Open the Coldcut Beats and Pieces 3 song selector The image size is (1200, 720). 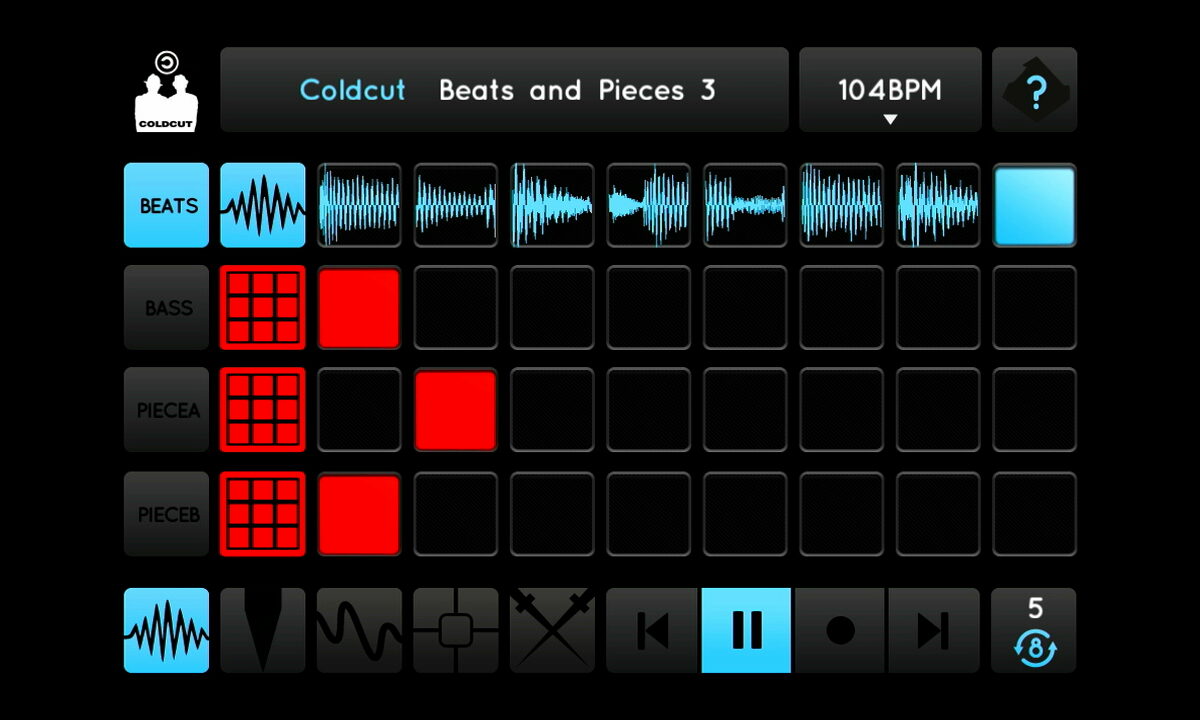tap(504, 91)
